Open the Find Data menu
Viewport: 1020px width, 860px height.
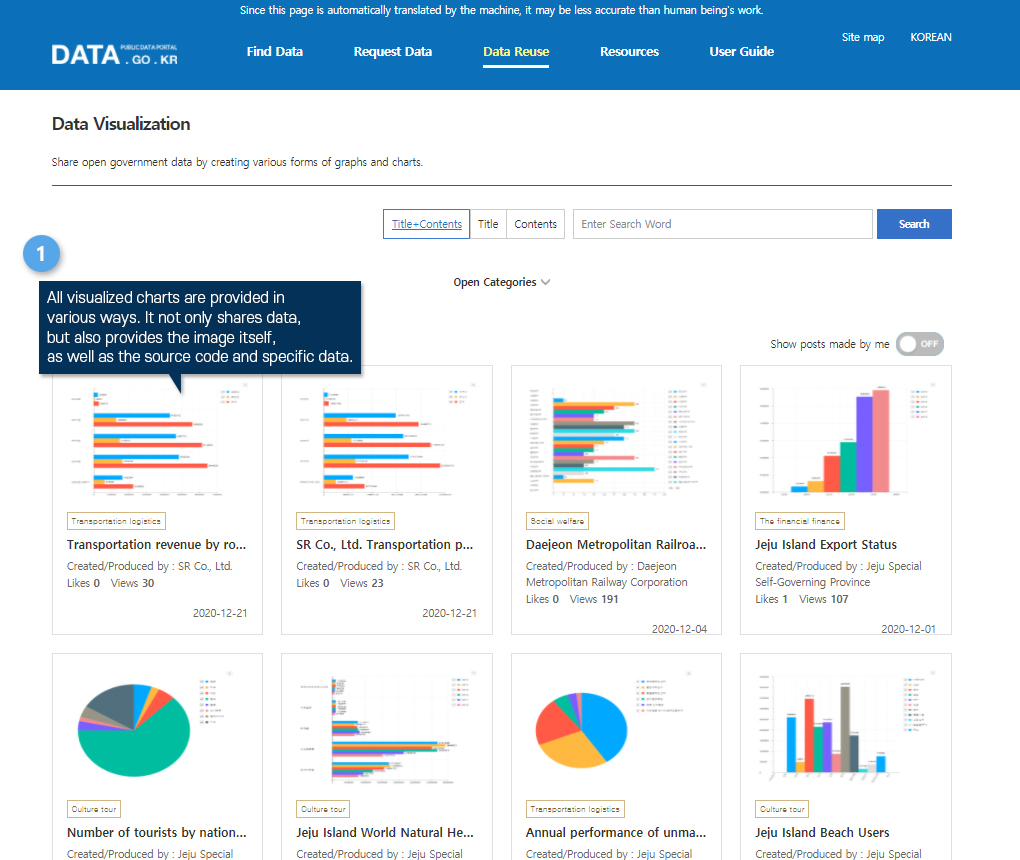274,52
